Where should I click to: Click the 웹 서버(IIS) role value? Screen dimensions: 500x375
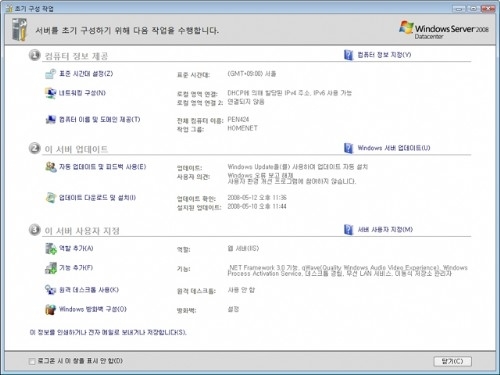point(243,248)
